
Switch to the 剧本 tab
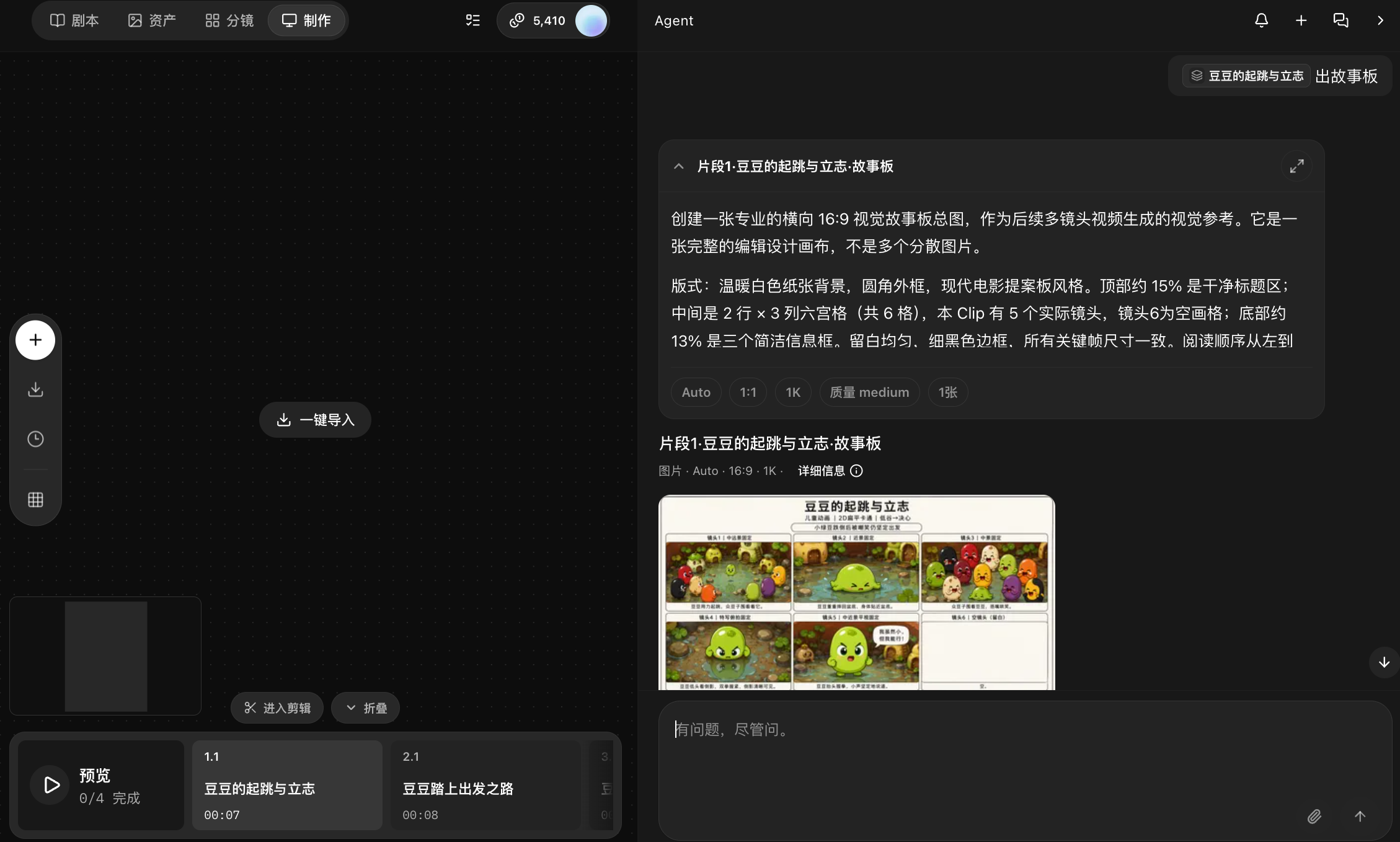(74, 20)
